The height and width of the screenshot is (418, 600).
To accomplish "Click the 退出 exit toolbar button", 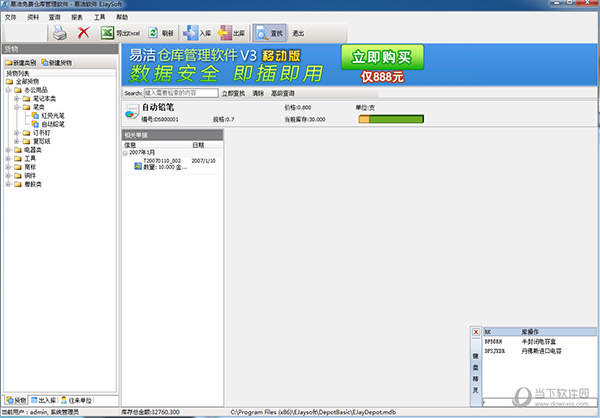I will (x=298, y=33).
